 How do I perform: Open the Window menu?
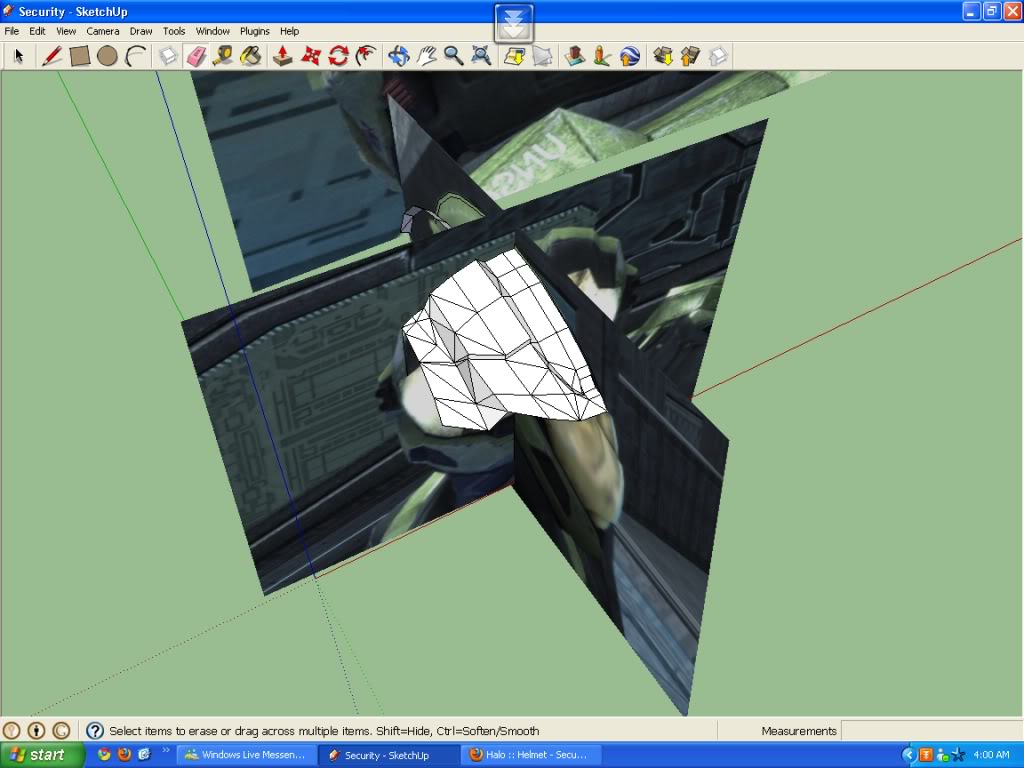(213, 31)
